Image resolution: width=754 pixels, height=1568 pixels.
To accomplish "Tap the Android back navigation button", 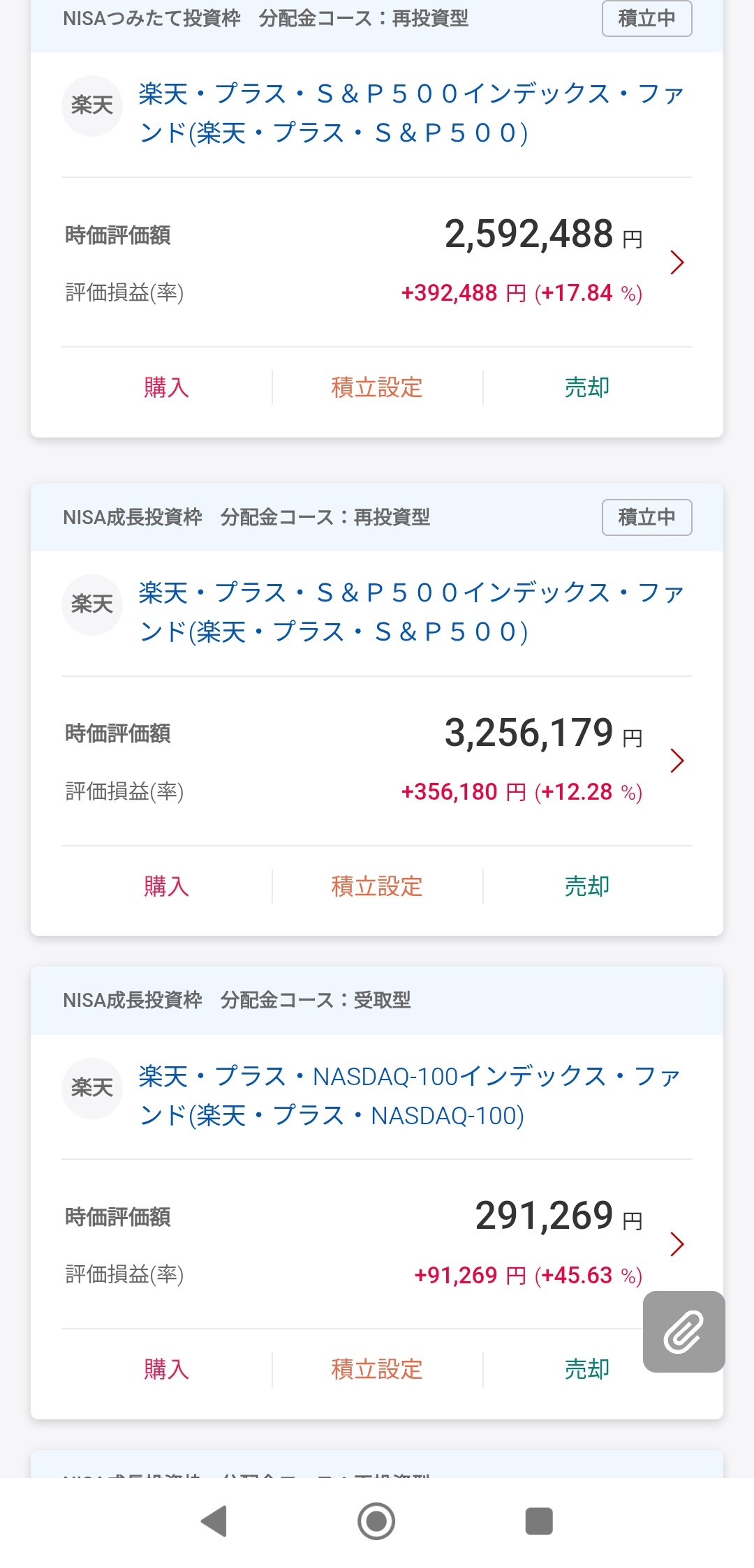I will coord(214,1521).
